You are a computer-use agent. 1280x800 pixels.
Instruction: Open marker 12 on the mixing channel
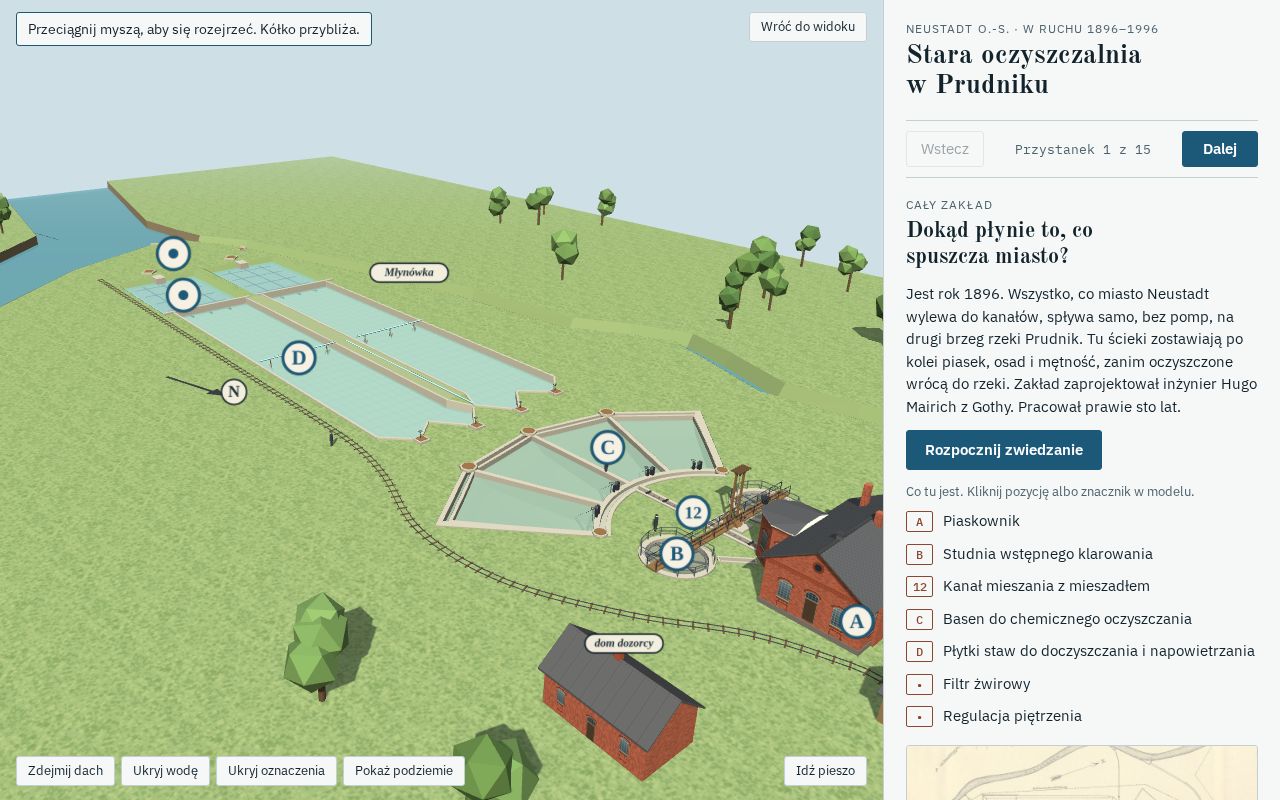(692, 514)
